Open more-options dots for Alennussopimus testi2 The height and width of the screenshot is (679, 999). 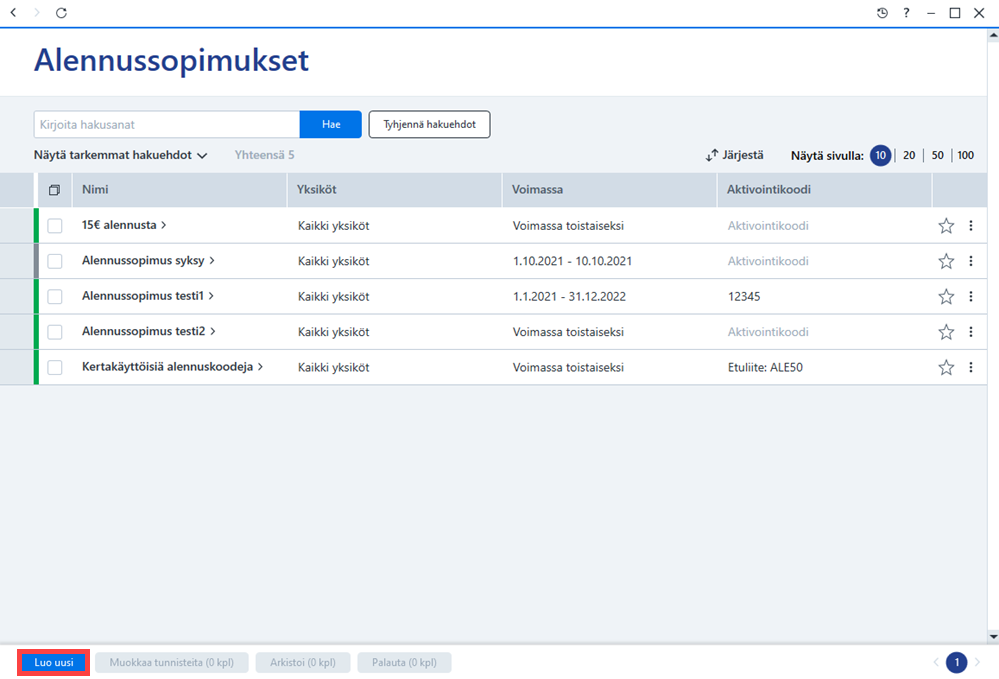pyautogui.click(x=971, y=332)
